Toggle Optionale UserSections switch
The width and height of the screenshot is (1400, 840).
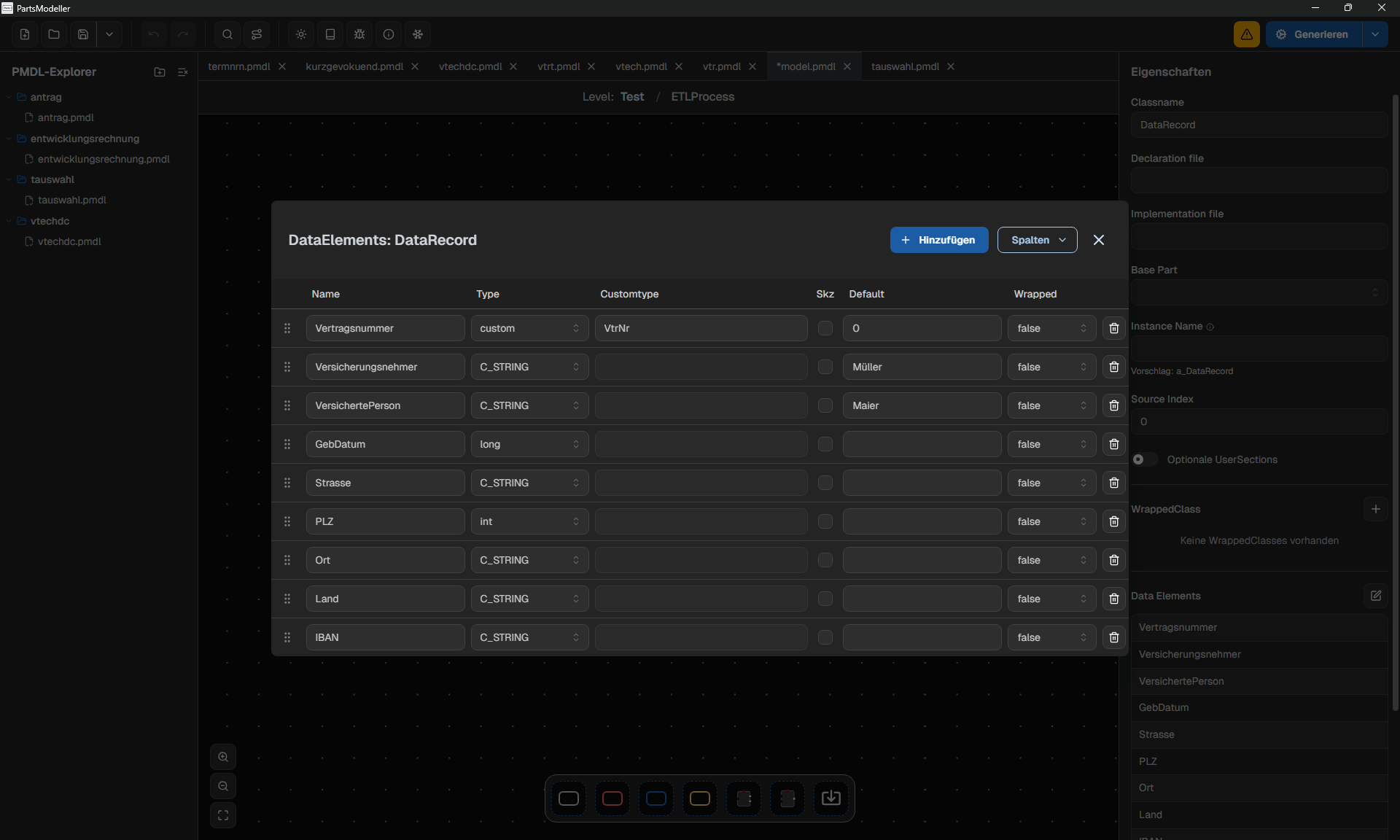click(1143, 459)
